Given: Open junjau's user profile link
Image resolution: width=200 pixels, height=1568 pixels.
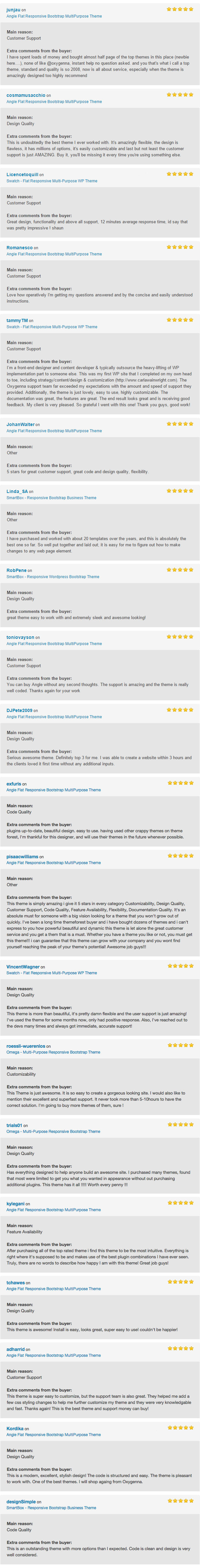Looking at the screenshot, I should 13,10.
